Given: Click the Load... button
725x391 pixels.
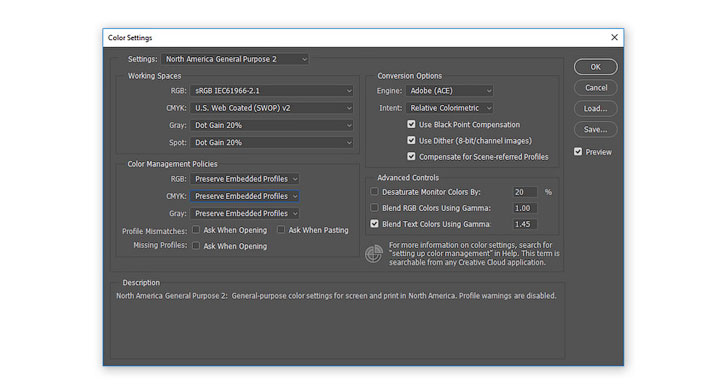Looking at the screenshot, I should 596,109.
